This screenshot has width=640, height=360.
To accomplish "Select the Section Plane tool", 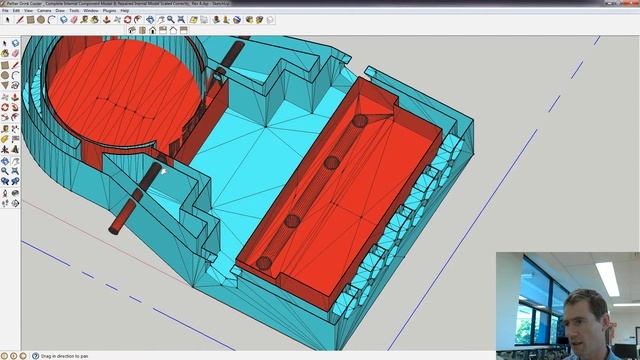I will tap(15, 203).
